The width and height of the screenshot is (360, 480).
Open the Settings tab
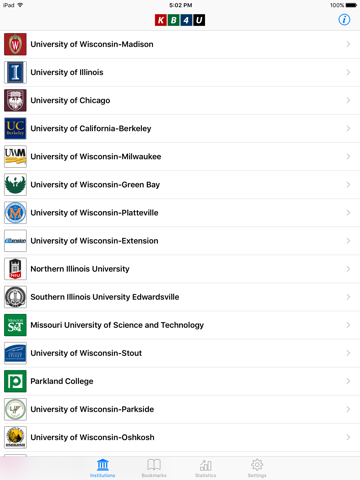(257, 468)
